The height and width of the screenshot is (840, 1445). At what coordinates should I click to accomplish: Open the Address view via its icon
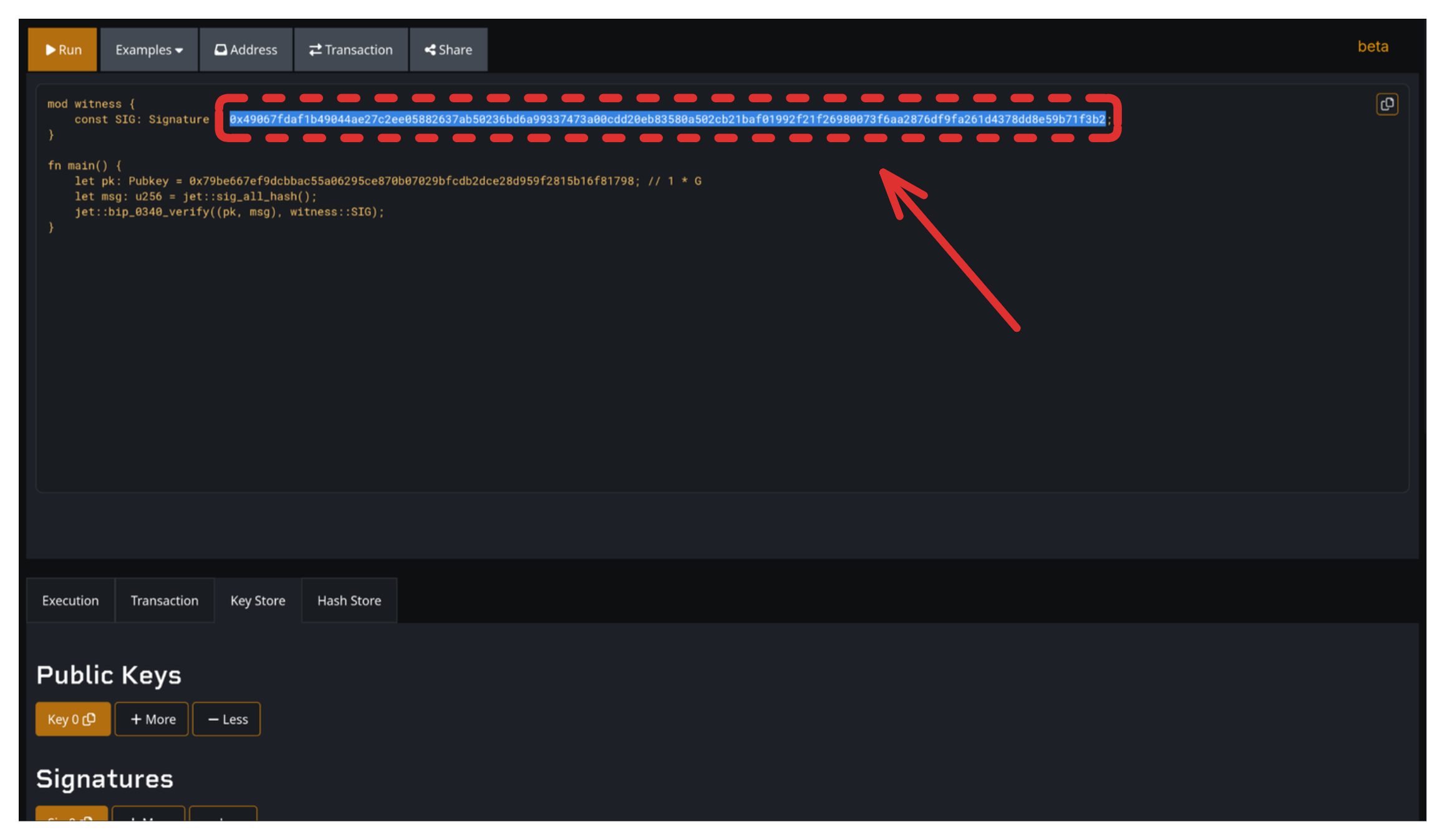point(221,49)
